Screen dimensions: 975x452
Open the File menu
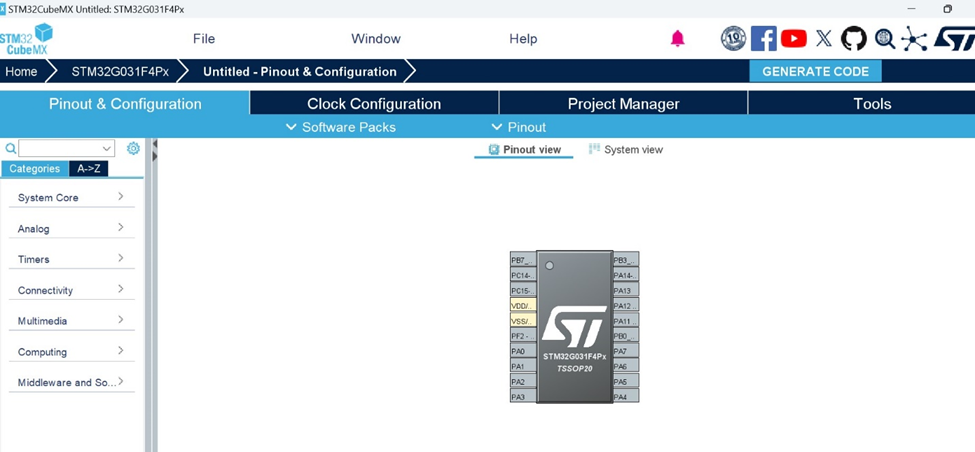(x=204, y=39)
